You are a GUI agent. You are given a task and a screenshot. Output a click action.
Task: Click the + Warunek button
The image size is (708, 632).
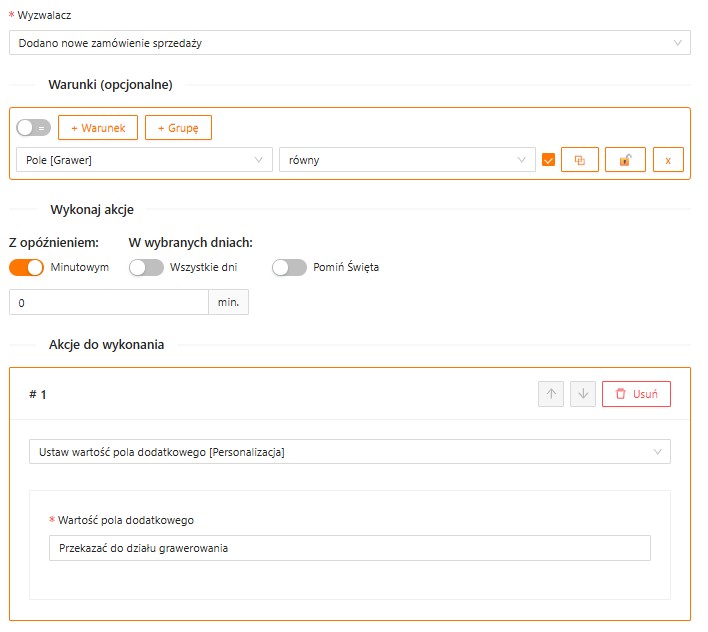97,128
